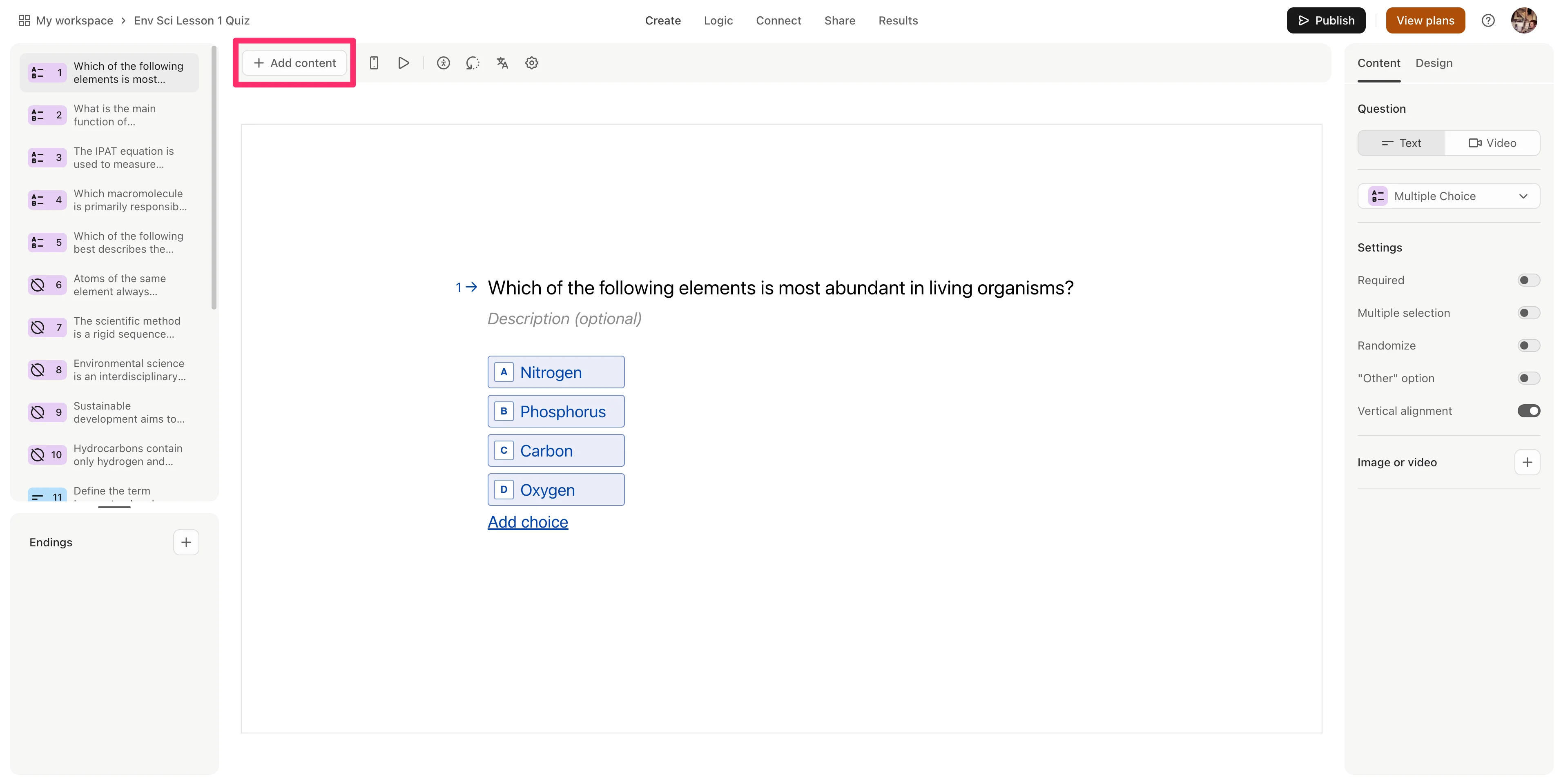The height and width of the screenshot is (784, 1561).
Task: Click the Add choice link
Action: click(x=527, y=522)
